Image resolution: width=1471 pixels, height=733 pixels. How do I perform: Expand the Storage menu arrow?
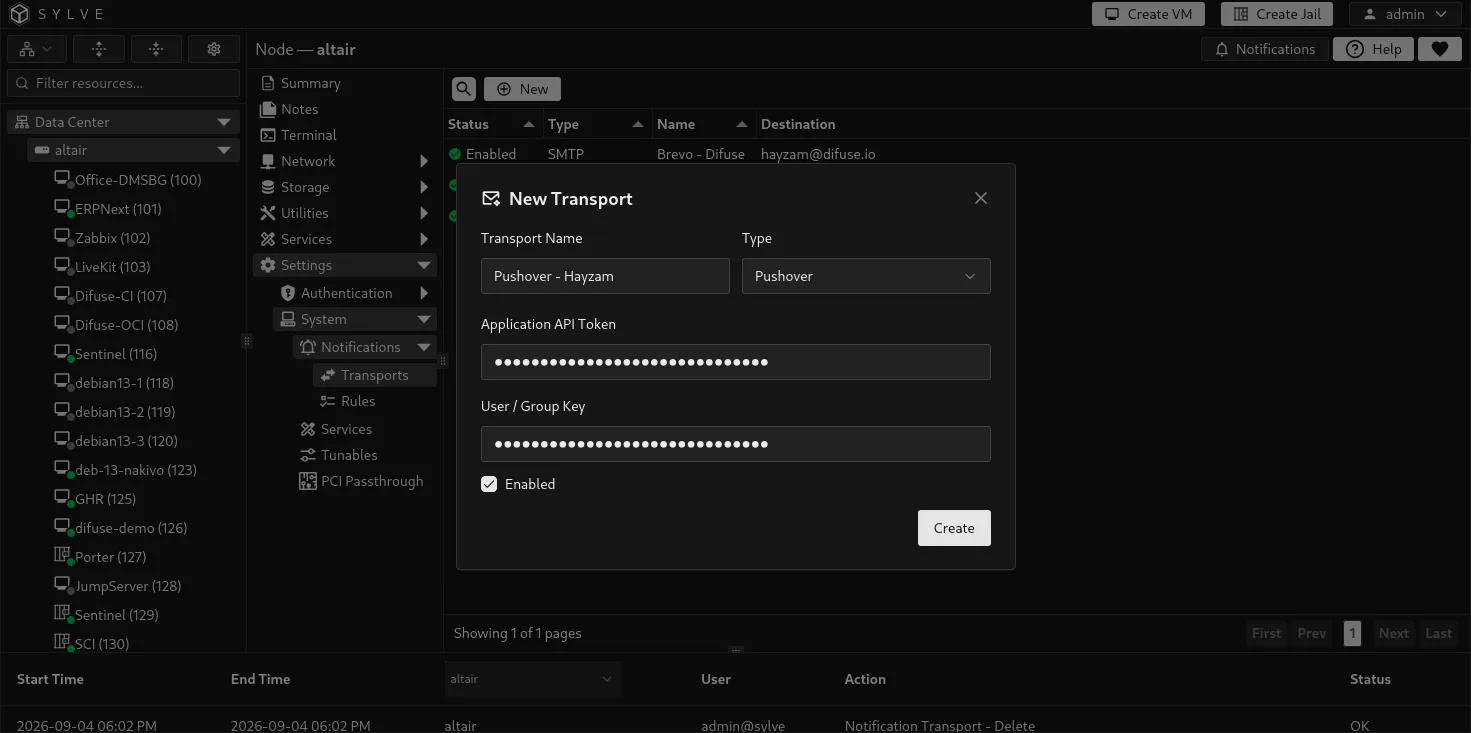(425, 187)
